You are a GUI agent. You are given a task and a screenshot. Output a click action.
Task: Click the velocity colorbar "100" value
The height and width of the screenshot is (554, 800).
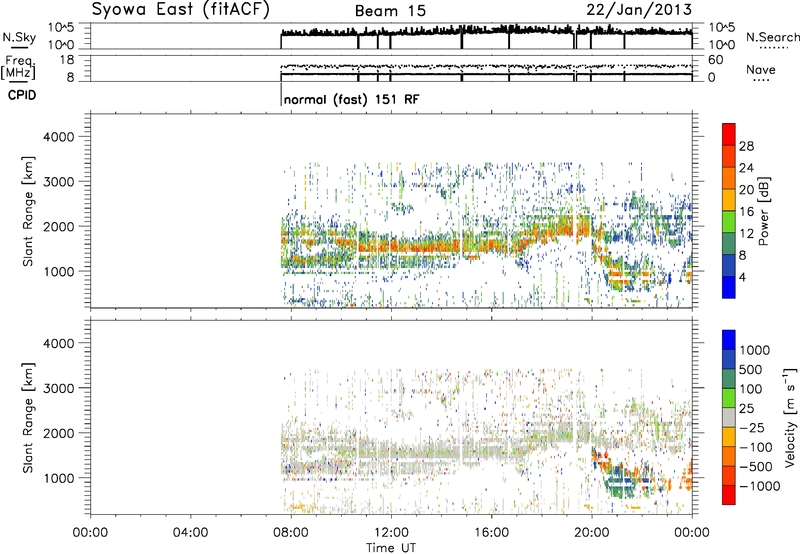pos(751,389)
